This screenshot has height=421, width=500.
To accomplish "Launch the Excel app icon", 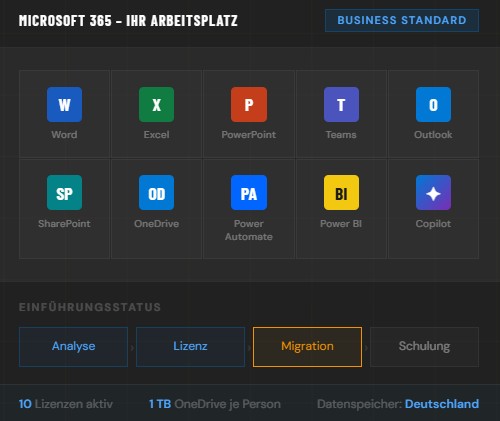I will tap(156, 104).
